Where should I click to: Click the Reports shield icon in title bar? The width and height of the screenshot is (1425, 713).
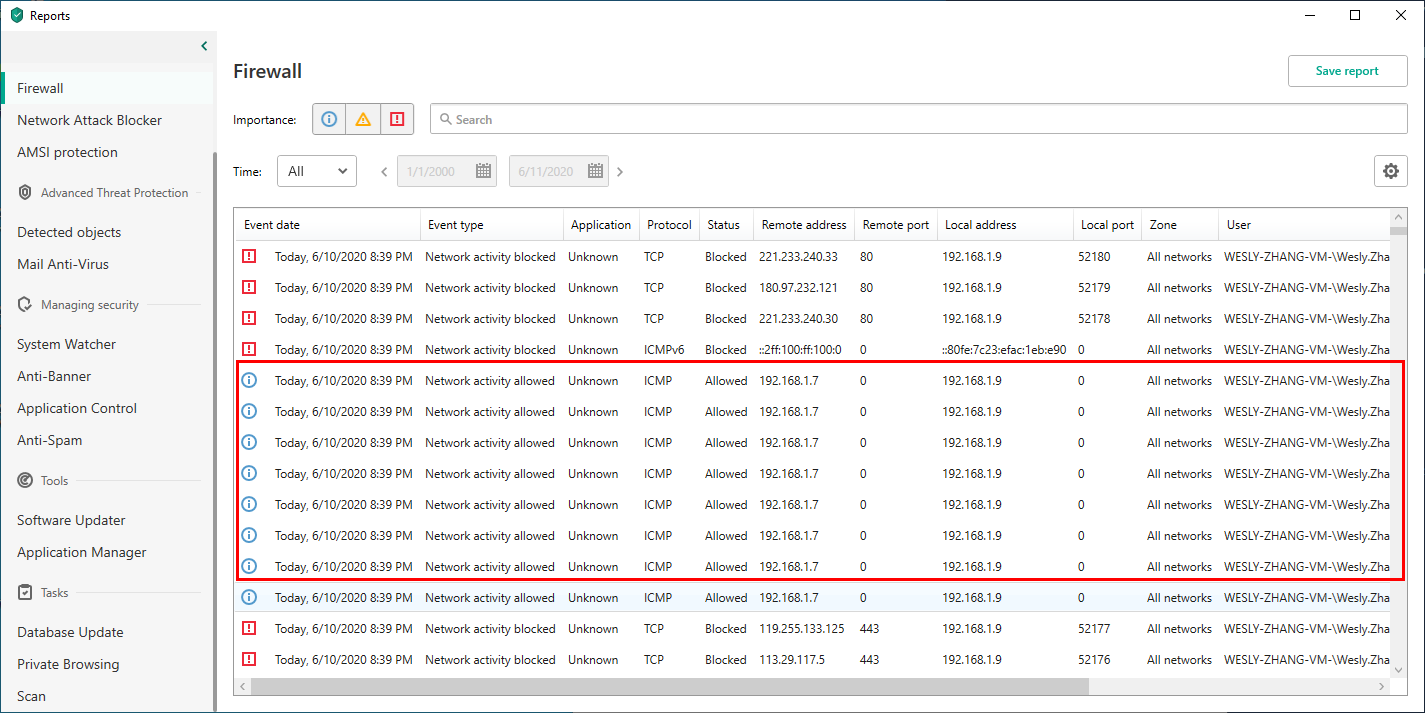pyautogui.click(x=16, y=15)
